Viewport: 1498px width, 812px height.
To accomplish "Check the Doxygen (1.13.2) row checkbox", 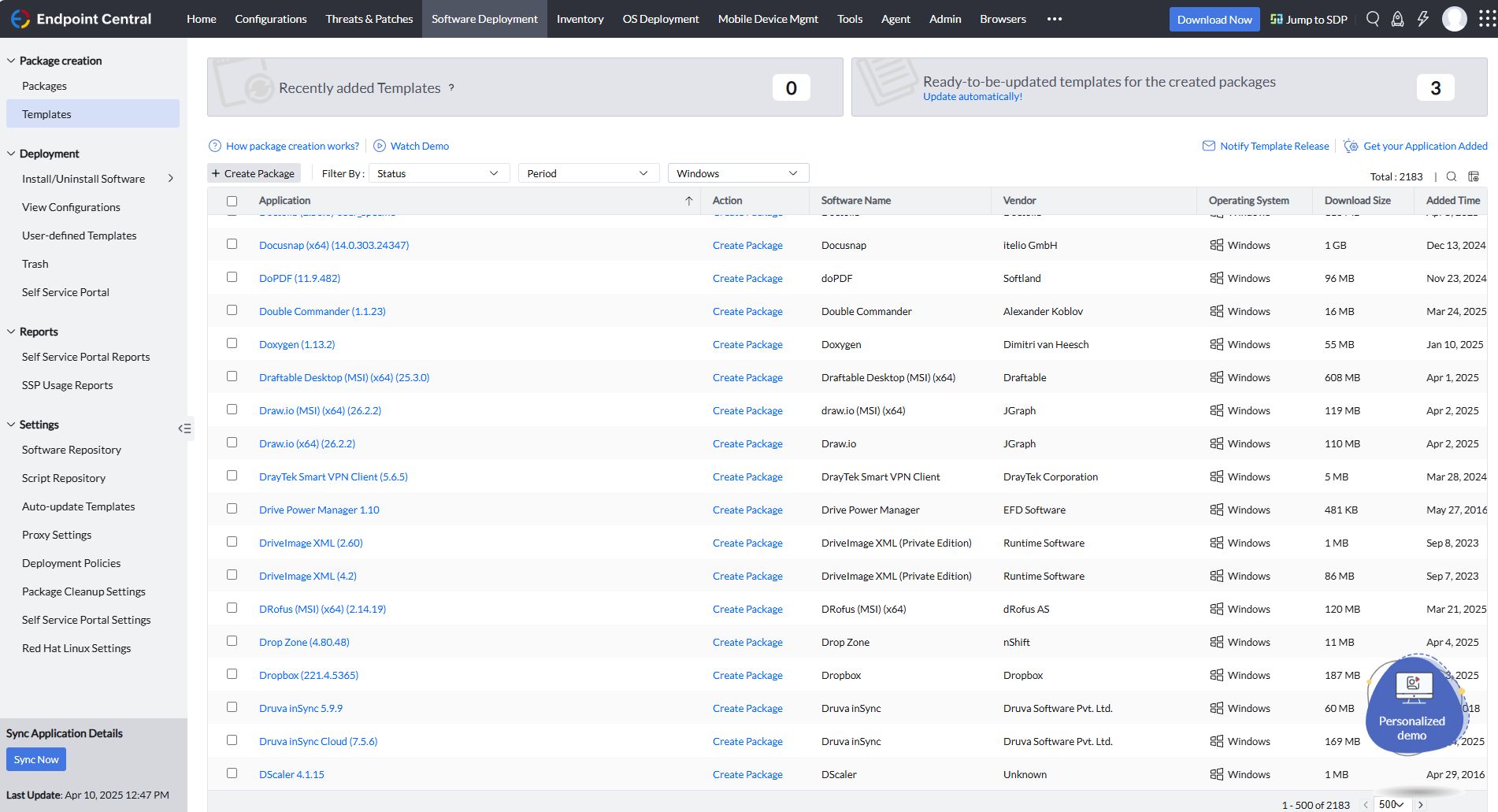I will [232, 343].
